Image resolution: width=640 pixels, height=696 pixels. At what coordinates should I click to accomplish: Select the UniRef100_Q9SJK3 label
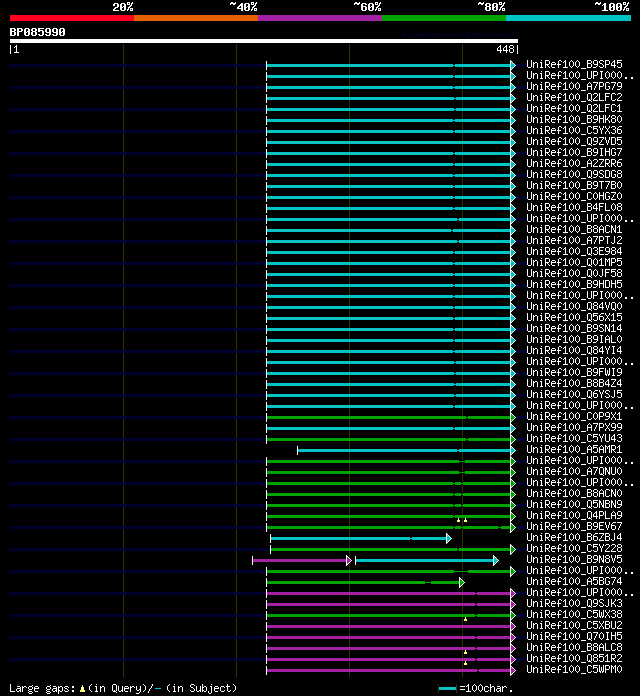coord(574,604)
